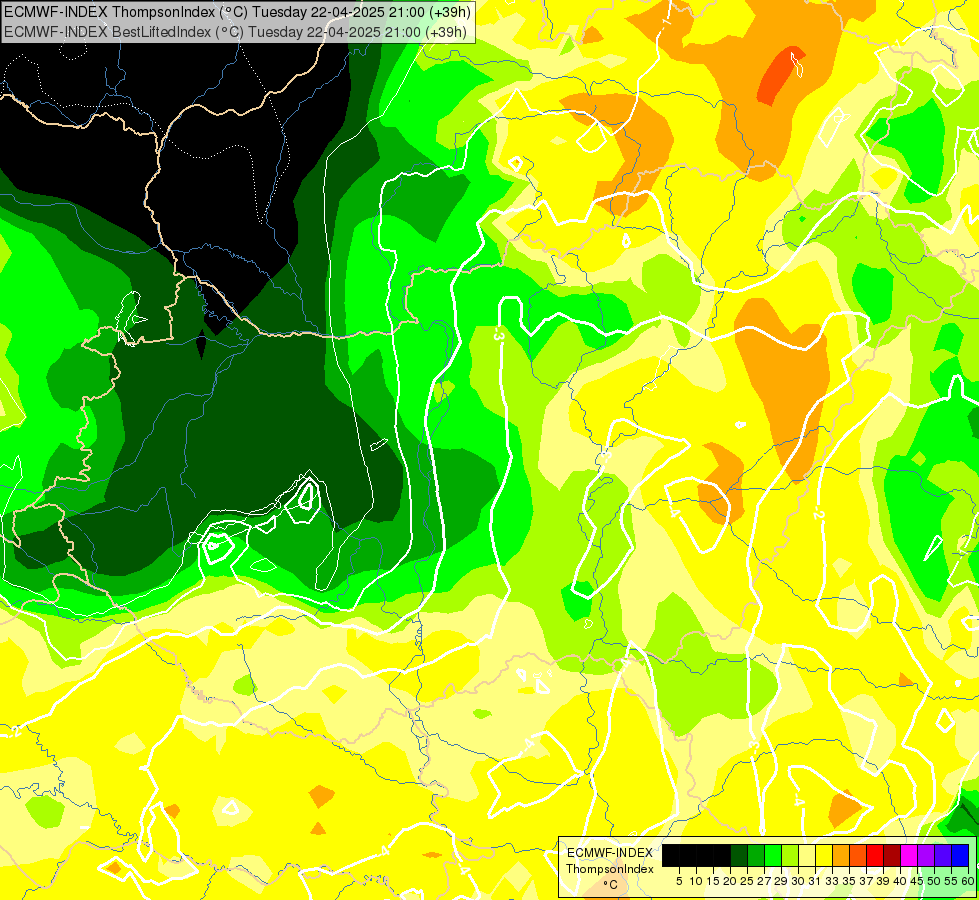
Task: Click the legend tick value 27
Action: [x=764, y=881]
